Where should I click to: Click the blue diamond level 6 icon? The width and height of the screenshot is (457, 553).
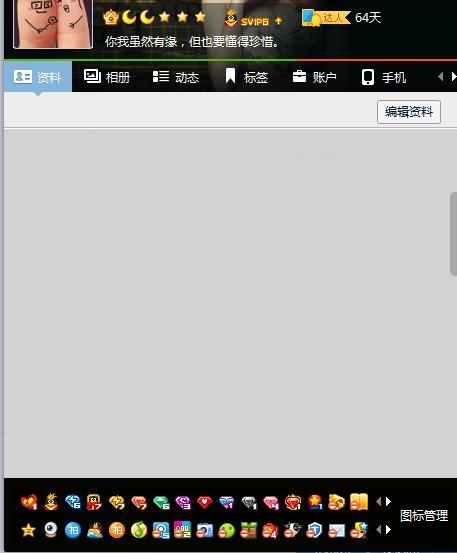pyautogui.click(x=73, y=502)
